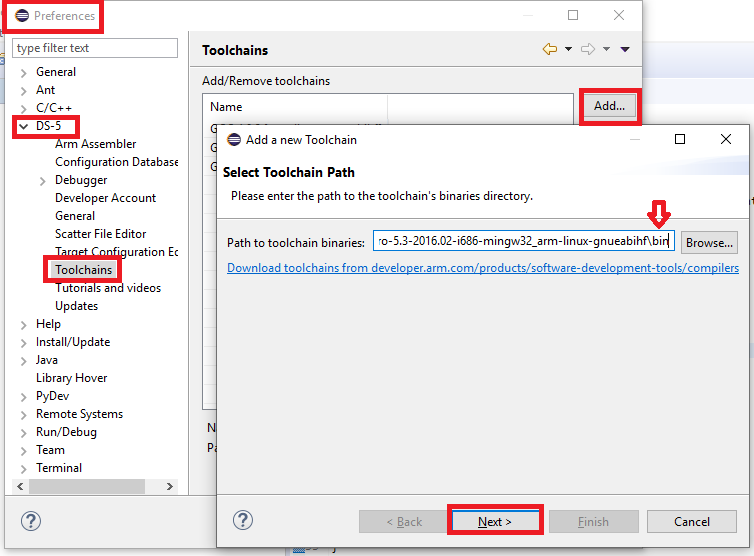Maximize the Preferences window

pyautogui.click(x=573, y=15)
